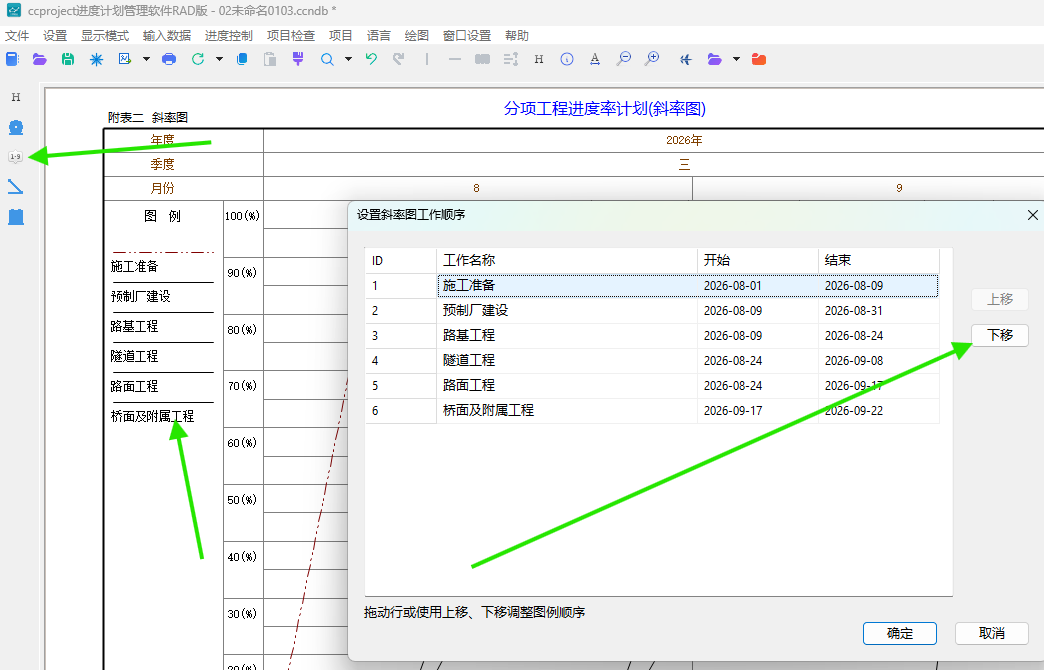Click the grey horizontal dash toolbar icon
Screen dimensions: 1044x670
click(x=455, y=59)
